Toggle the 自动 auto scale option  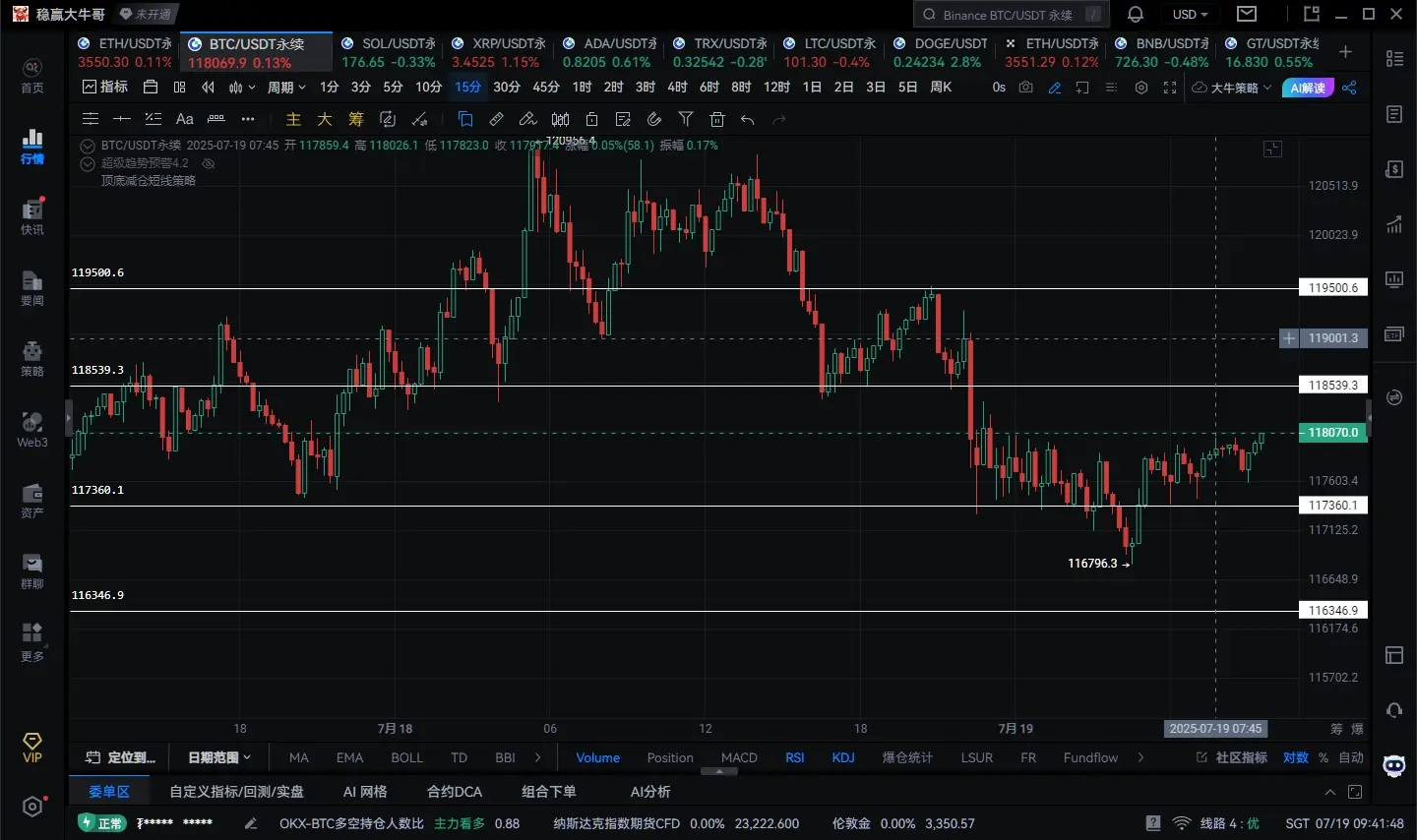1351,757
